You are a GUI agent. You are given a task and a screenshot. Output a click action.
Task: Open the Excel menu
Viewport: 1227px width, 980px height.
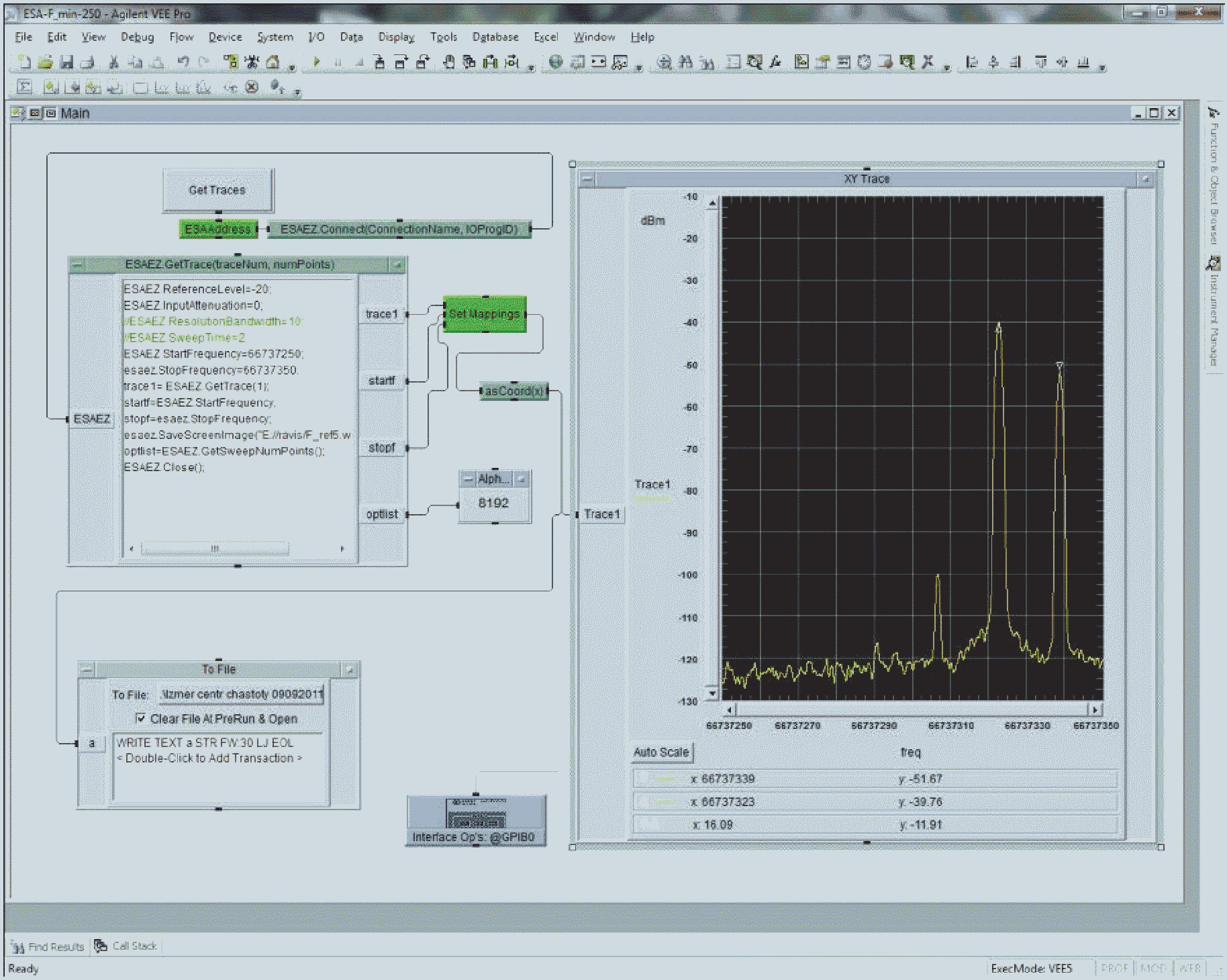click(x=546, y=37)
